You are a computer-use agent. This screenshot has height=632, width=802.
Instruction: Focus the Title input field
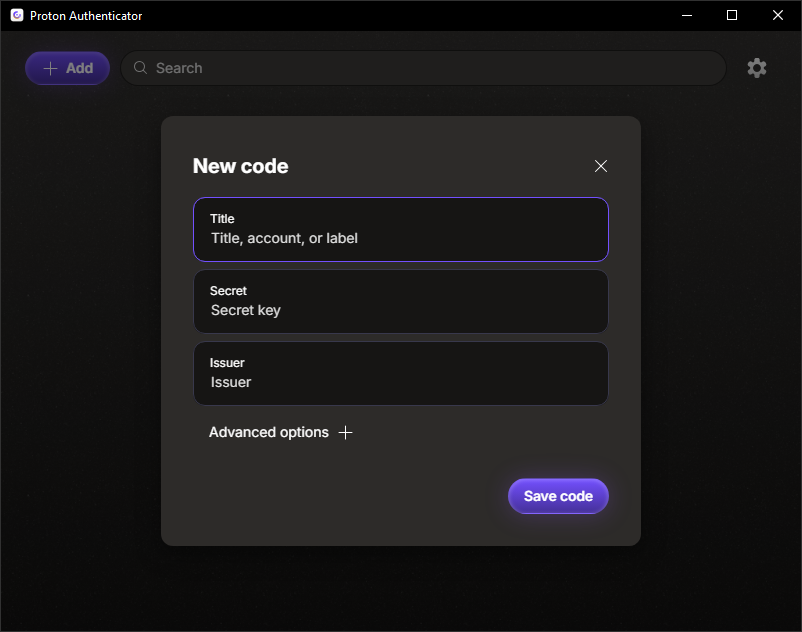(400, 238)
